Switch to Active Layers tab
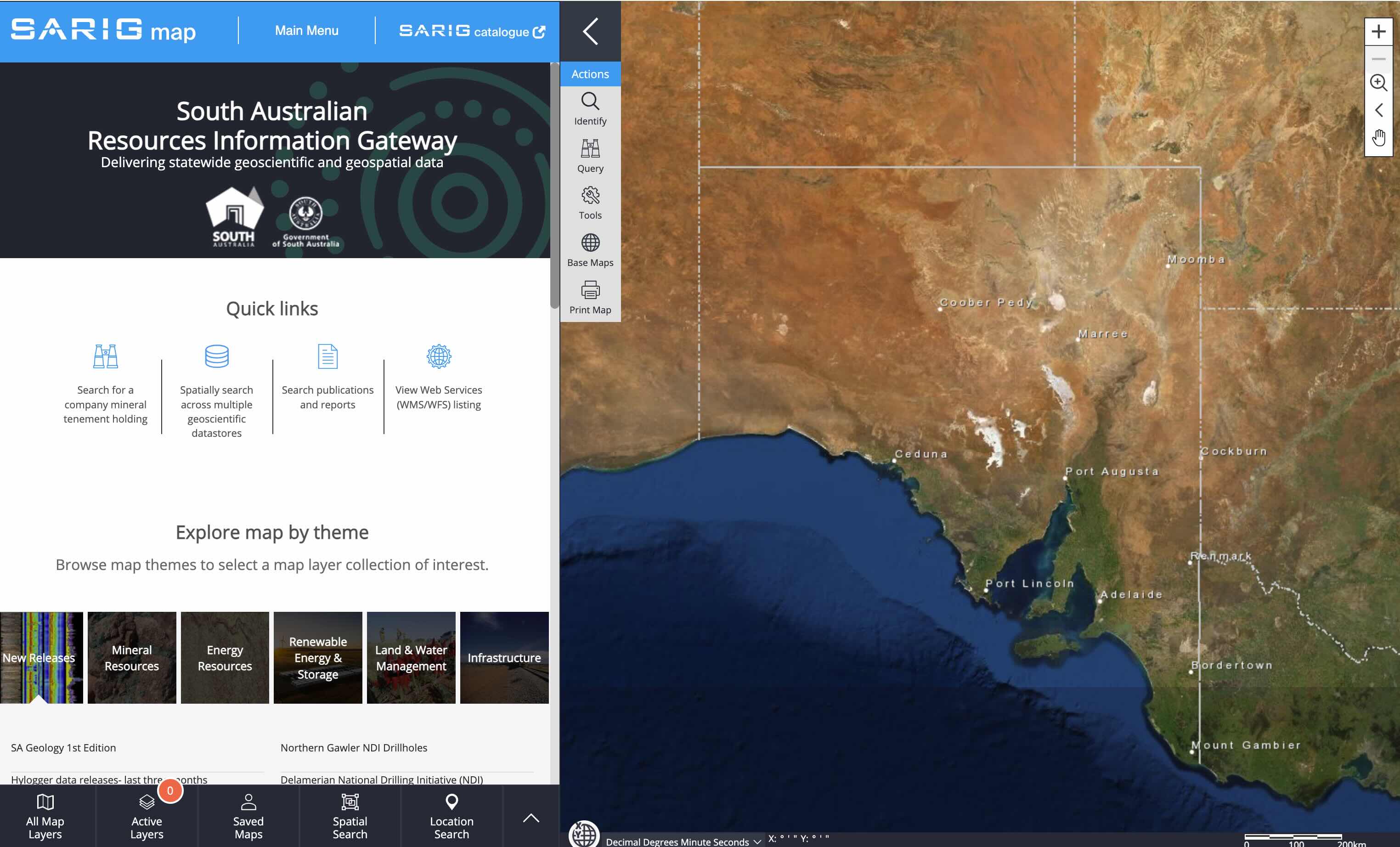 (x=147, y=817)
